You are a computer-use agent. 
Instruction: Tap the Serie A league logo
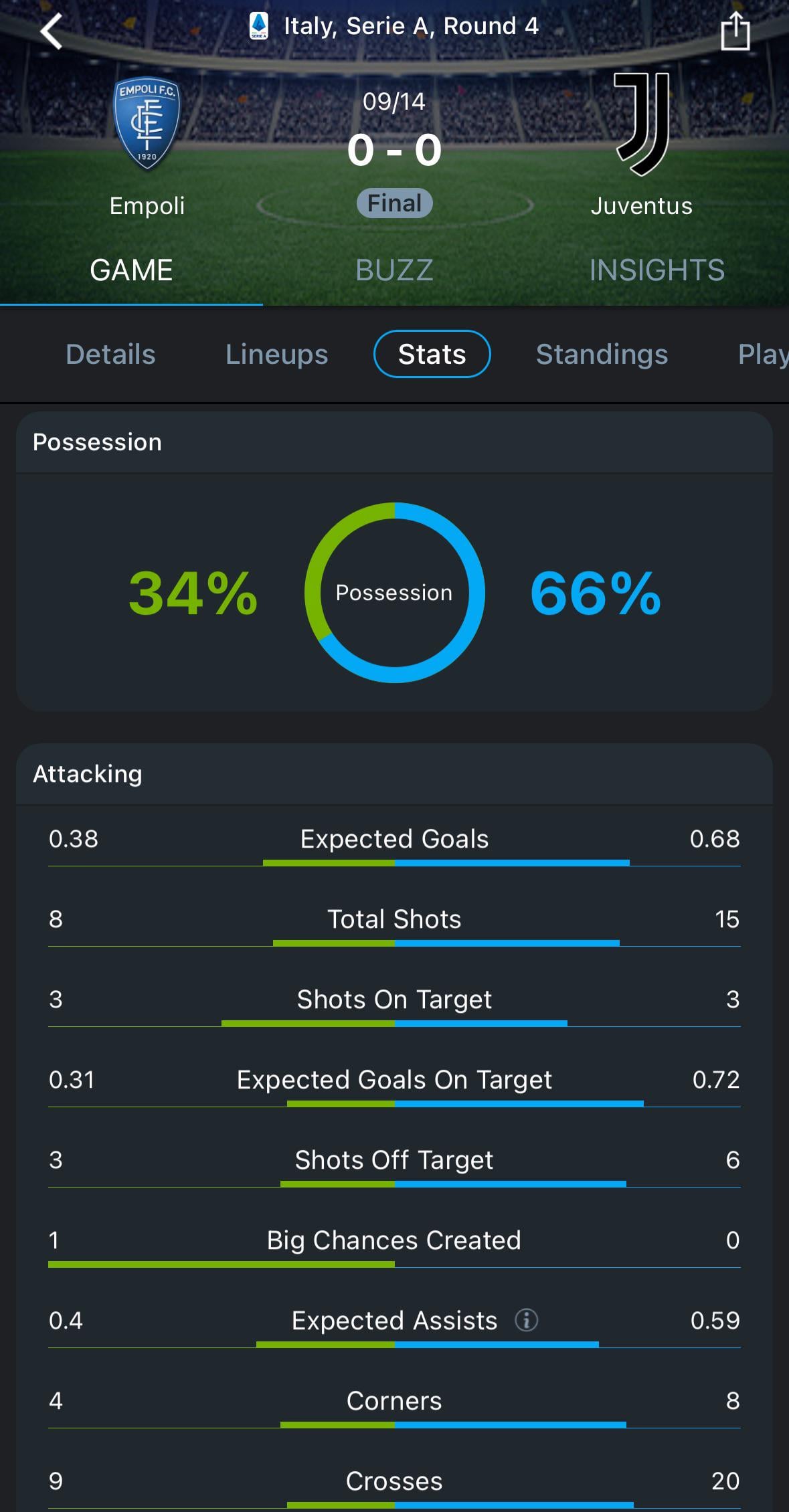(258, 26)
